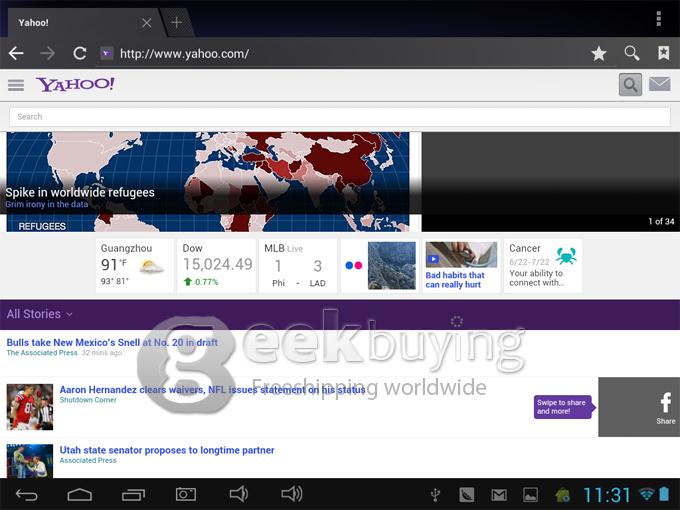680x510 pixels.
Task: Click the Yahoo search input field
Action: point(339,117)
